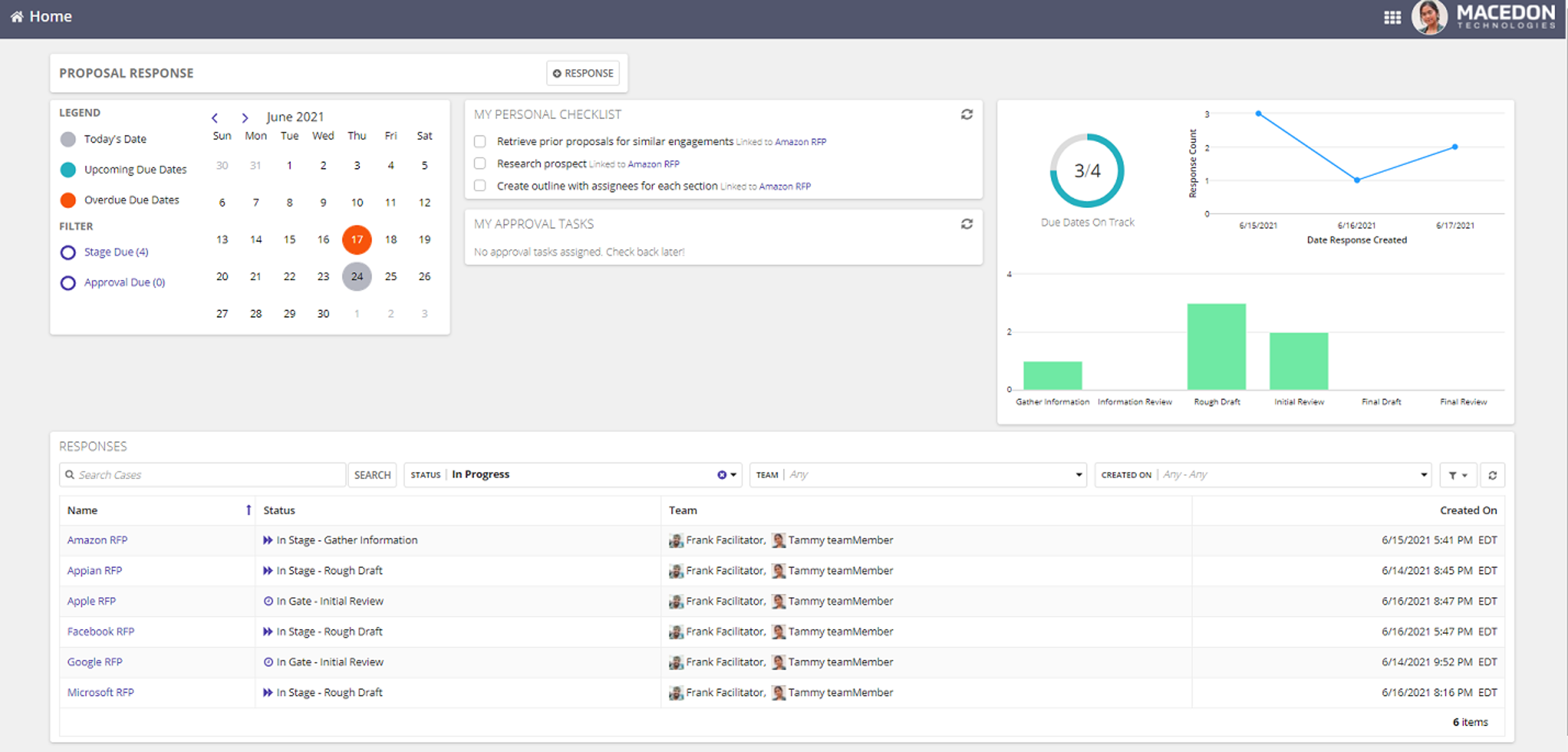Click Frank Facilitator avatar in Google RFP row
Screen dimensions: 1568x752
(676, 662)
